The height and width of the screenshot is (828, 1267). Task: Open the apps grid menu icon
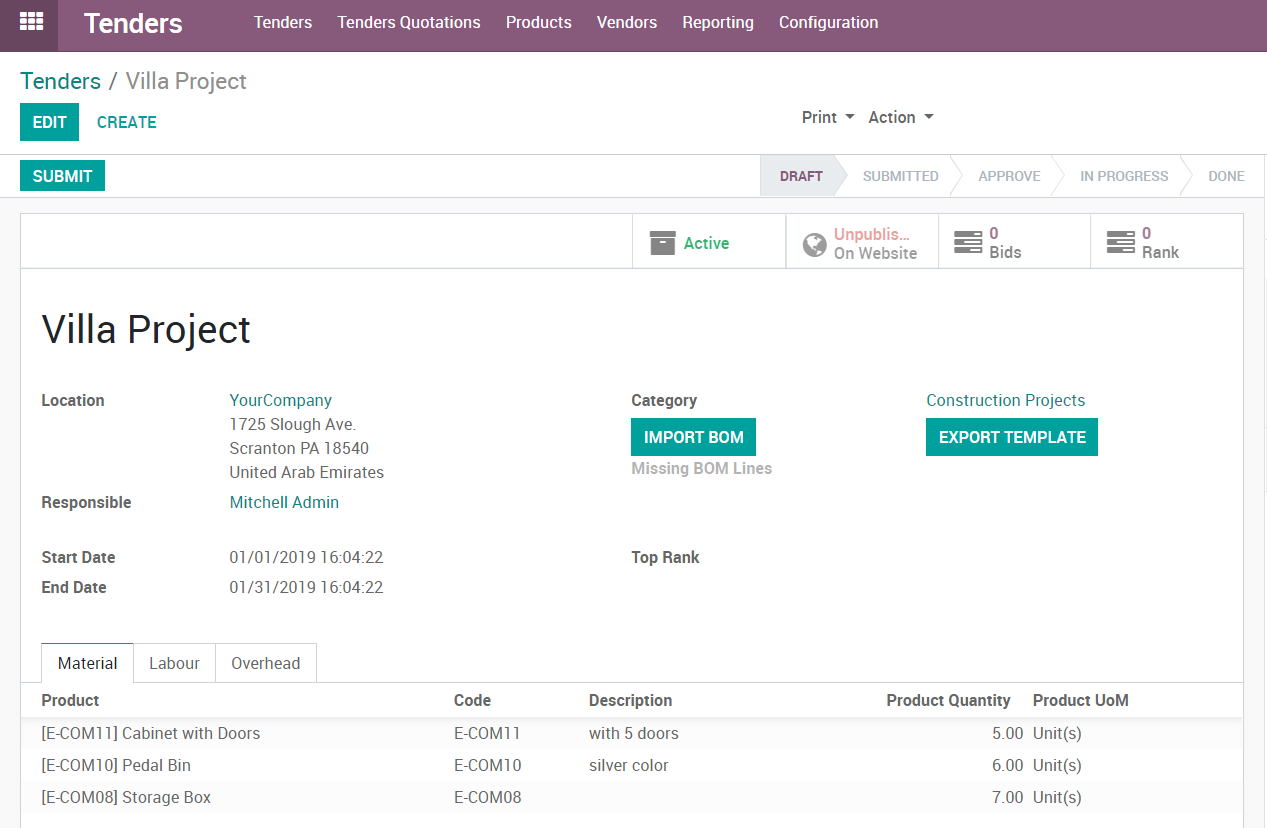[31, 22]
